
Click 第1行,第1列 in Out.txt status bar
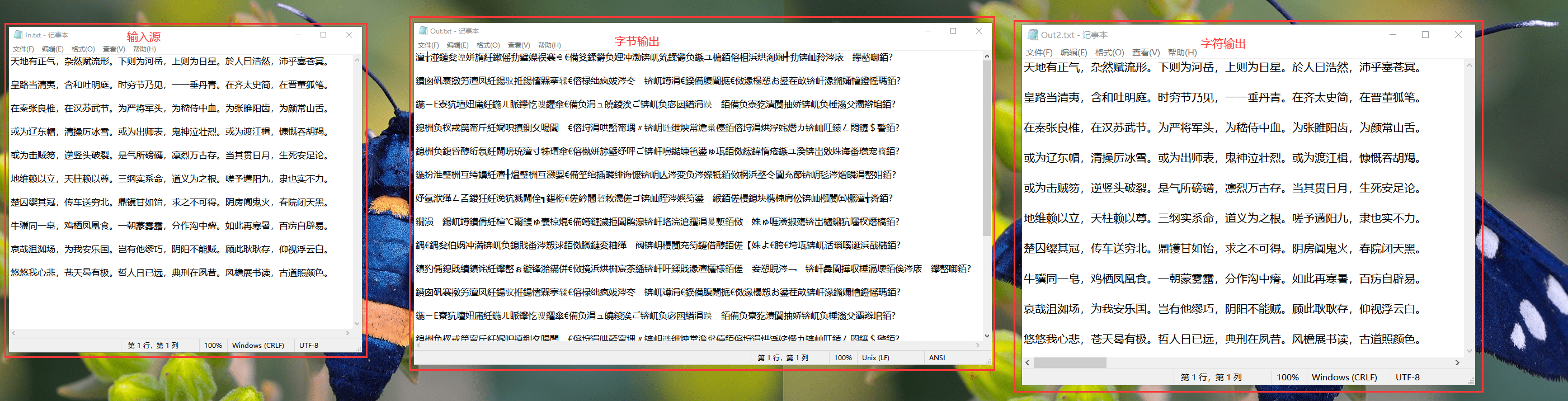783,358
